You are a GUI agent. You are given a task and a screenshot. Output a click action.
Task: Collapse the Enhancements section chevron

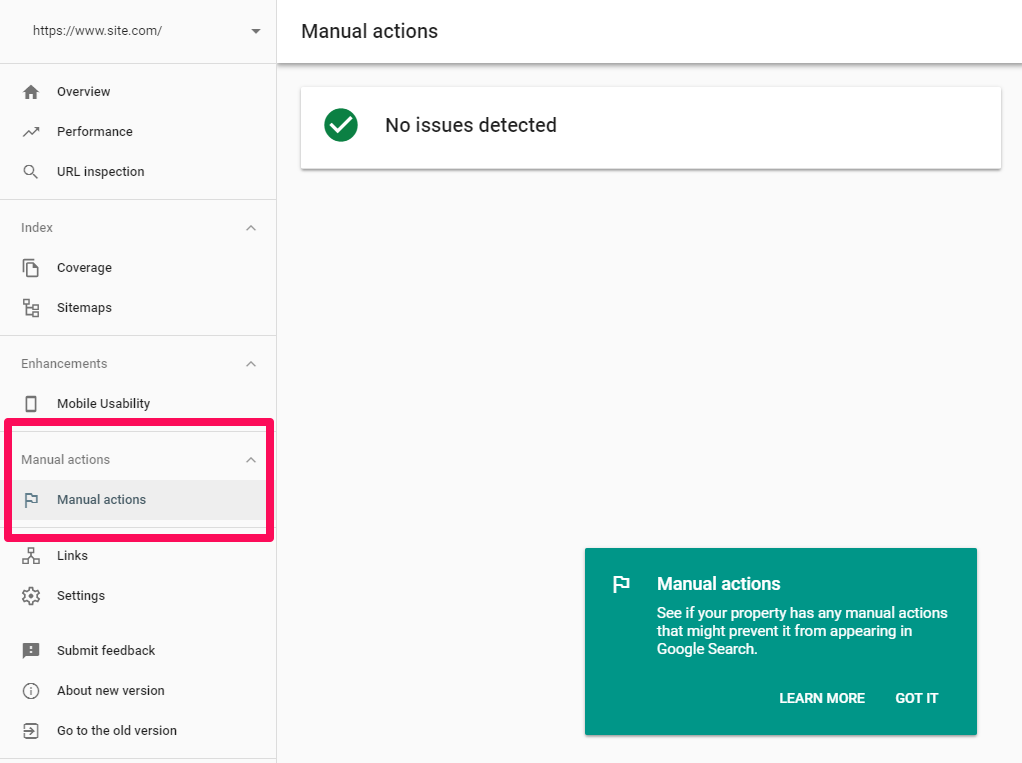[x=251, y=364]
